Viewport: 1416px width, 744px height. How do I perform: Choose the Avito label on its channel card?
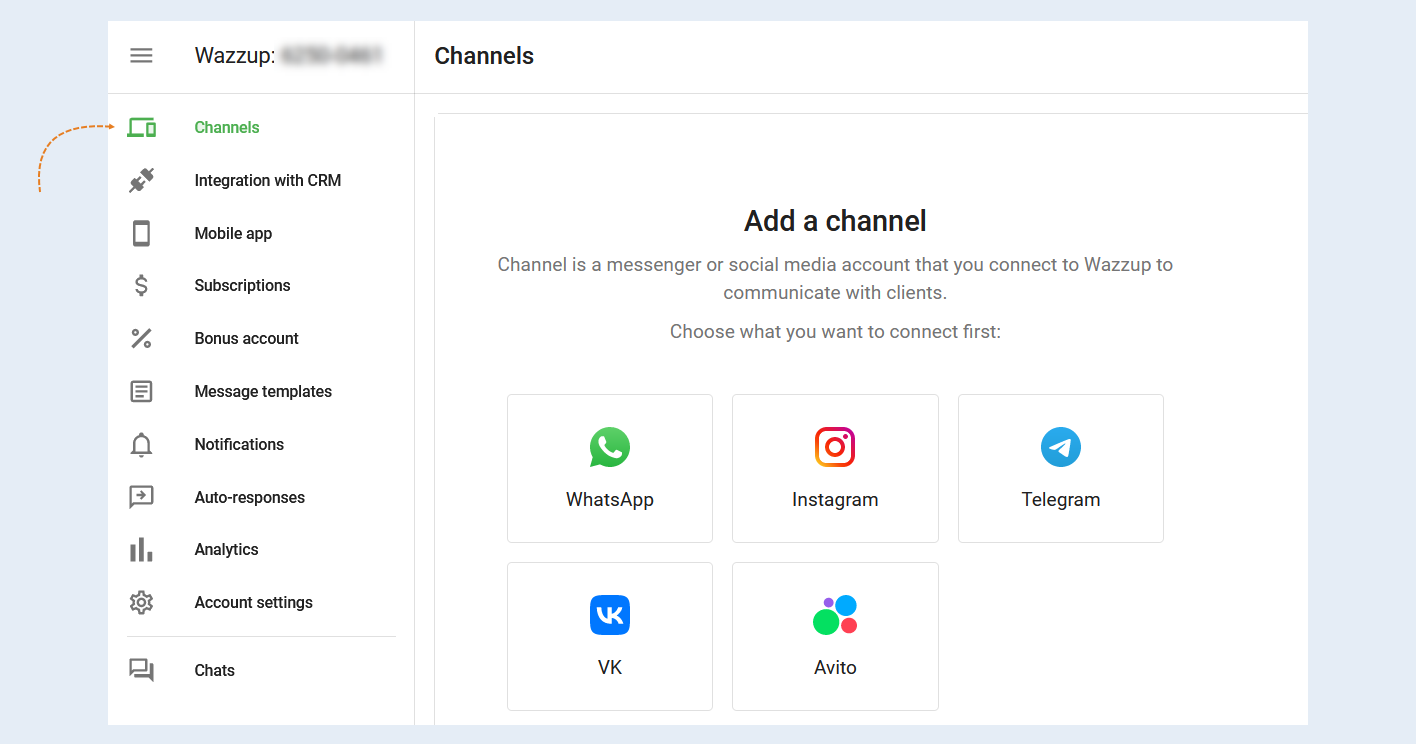(835, 668)
